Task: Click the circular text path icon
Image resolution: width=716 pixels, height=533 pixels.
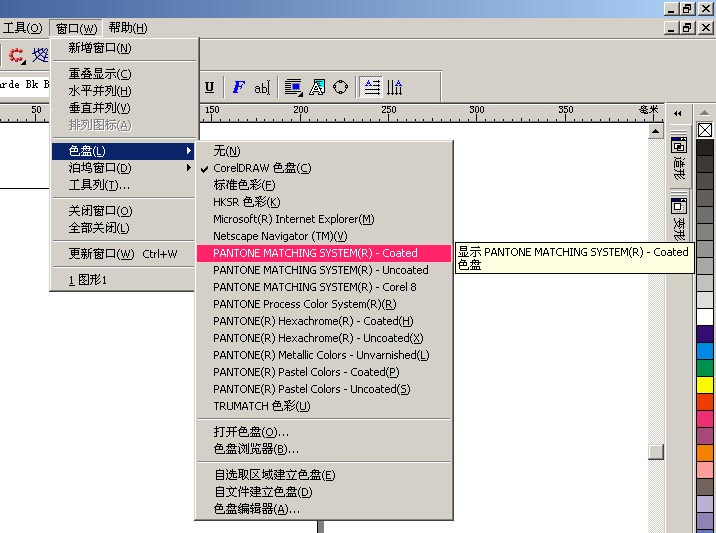Action: [x=341, y=87]
